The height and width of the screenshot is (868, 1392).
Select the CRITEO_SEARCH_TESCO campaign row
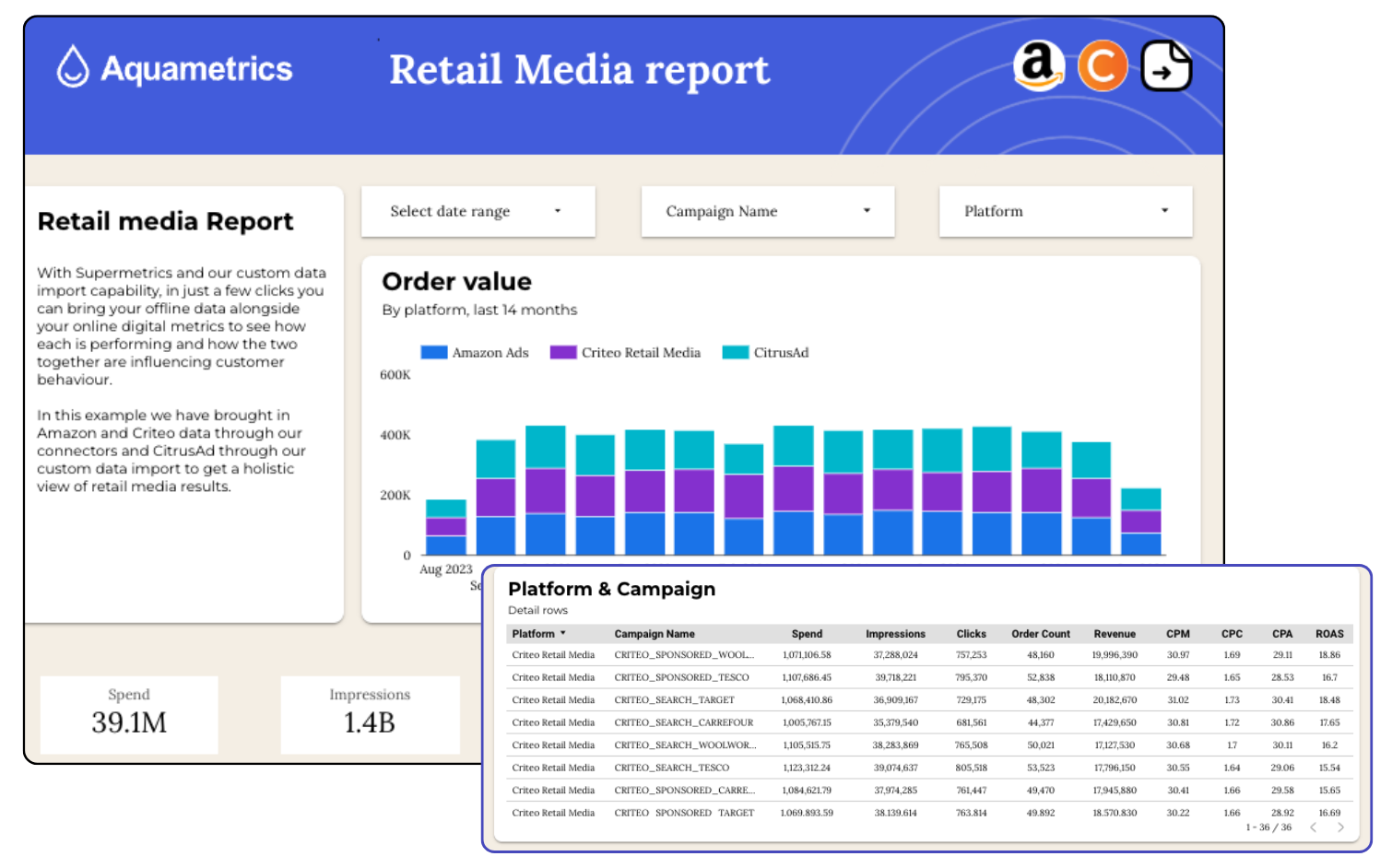[x=671, y=768]
